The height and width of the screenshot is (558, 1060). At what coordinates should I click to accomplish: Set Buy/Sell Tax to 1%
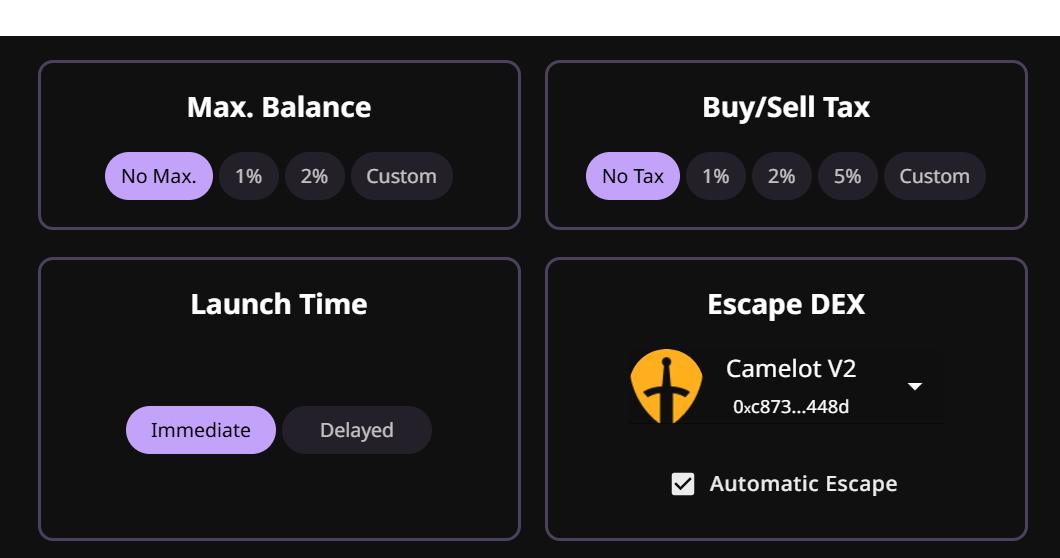(x=715, y=176)
